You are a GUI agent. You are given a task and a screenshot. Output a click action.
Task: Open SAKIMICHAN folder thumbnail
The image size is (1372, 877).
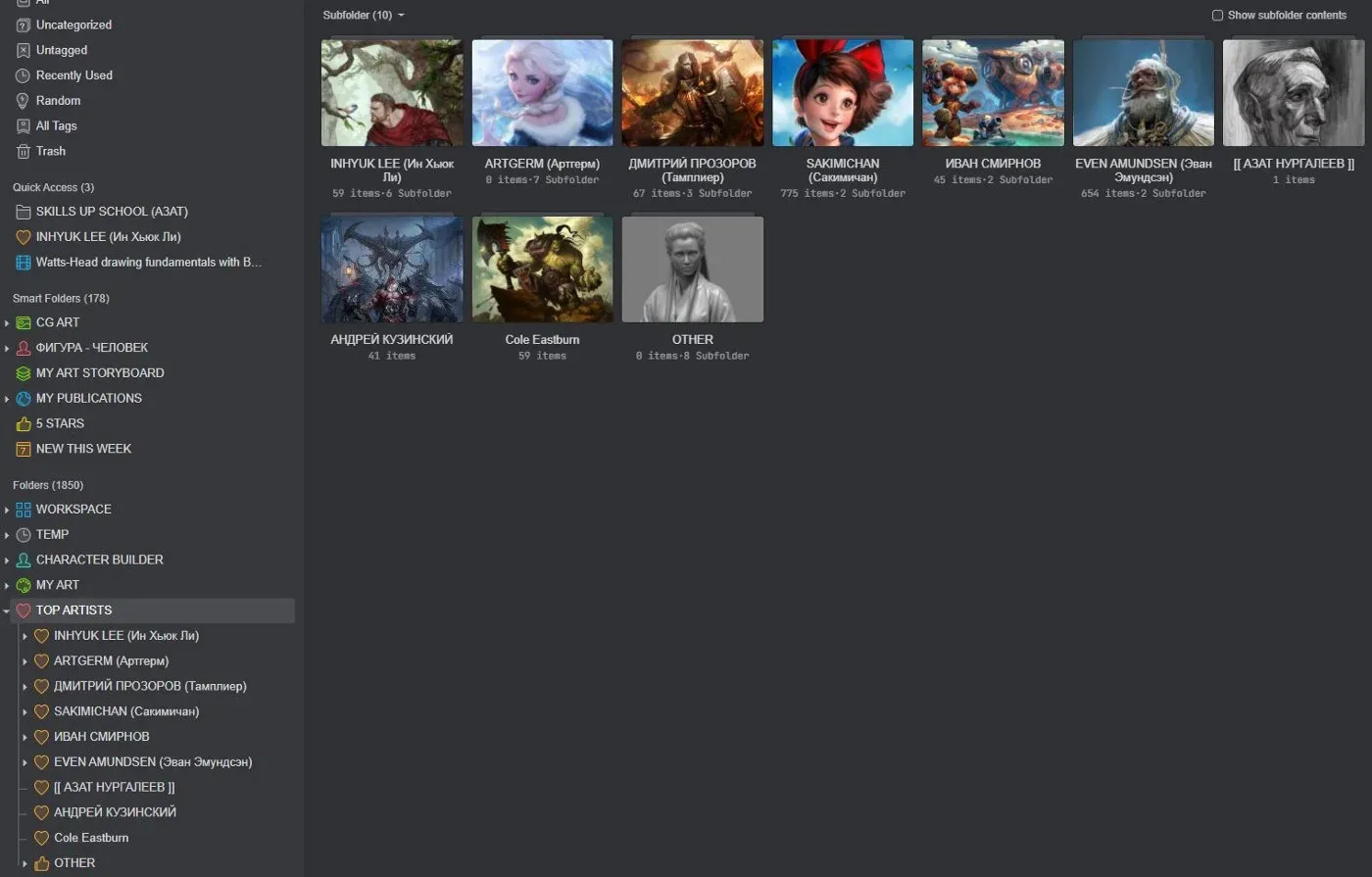[x=843, y=93]
